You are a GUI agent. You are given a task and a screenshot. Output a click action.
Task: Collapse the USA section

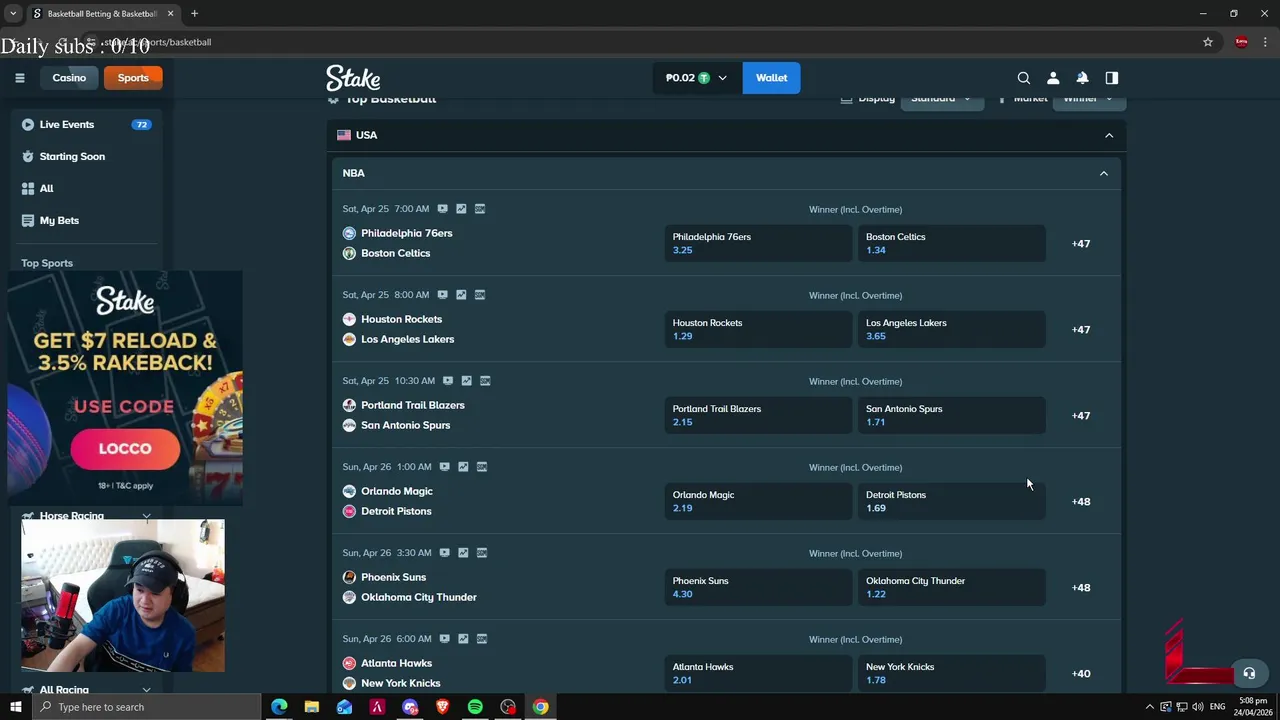1108,135
